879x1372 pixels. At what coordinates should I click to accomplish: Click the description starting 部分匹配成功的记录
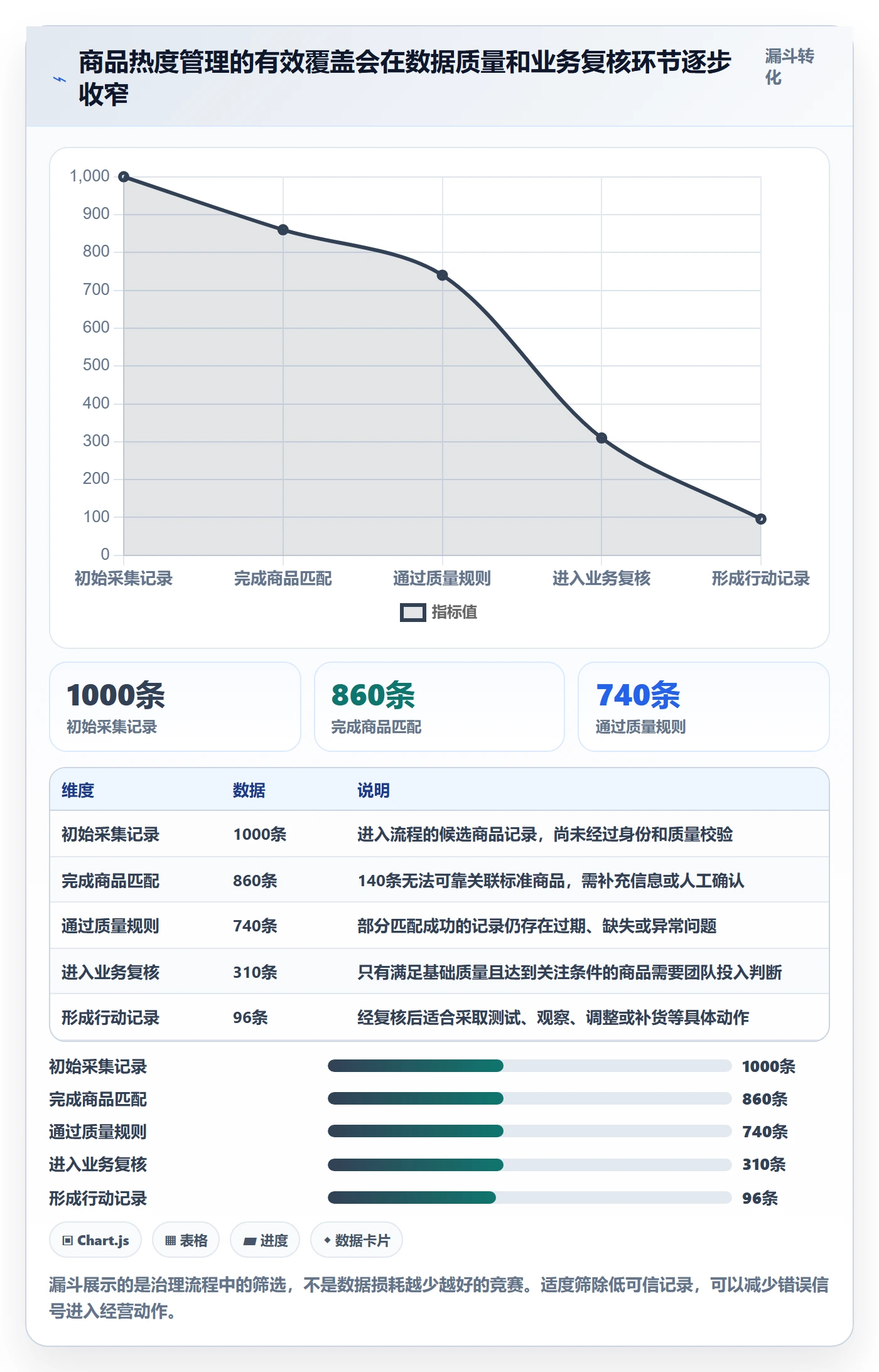click(x=537, y=926)
